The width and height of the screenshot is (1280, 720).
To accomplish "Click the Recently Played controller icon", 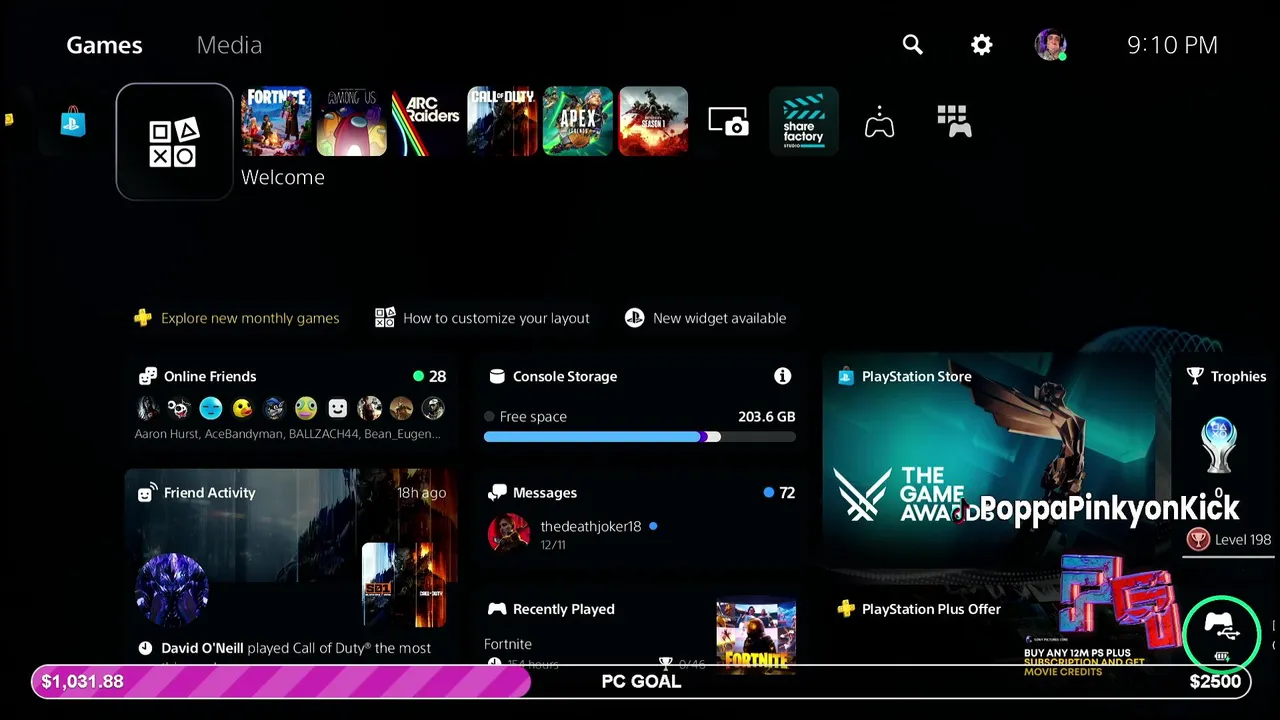I will coord(497,609).
